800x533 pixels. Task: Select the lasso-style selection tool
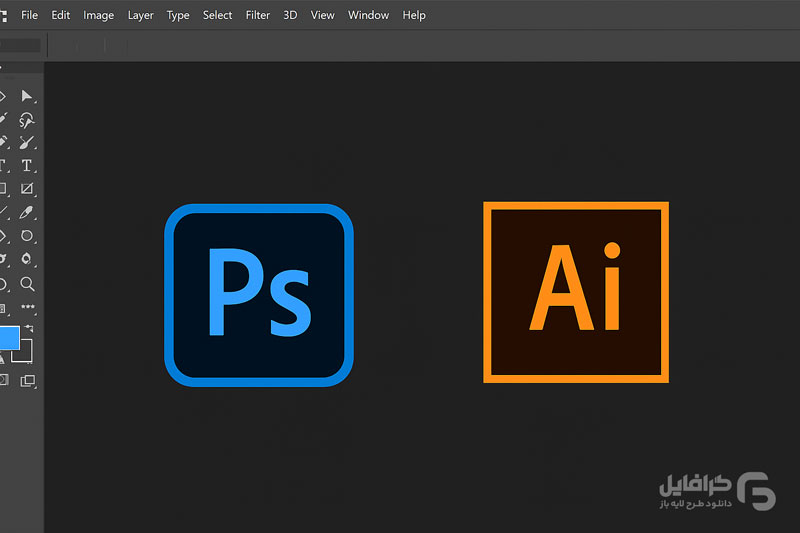27,120
